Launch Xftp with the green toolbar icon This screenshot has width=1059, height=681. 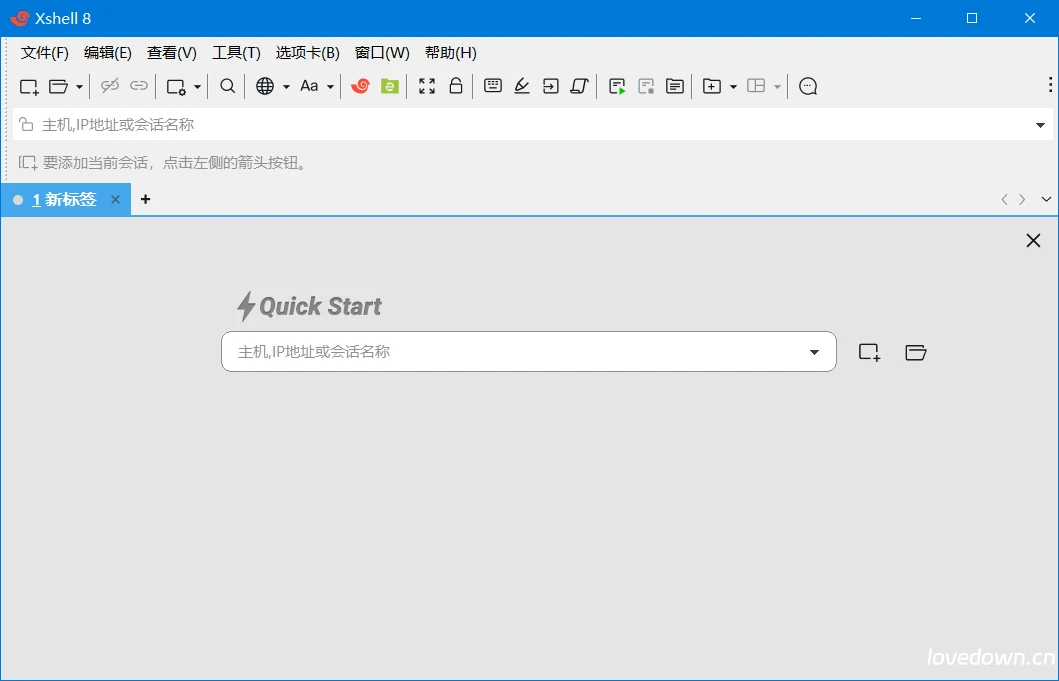390,86
